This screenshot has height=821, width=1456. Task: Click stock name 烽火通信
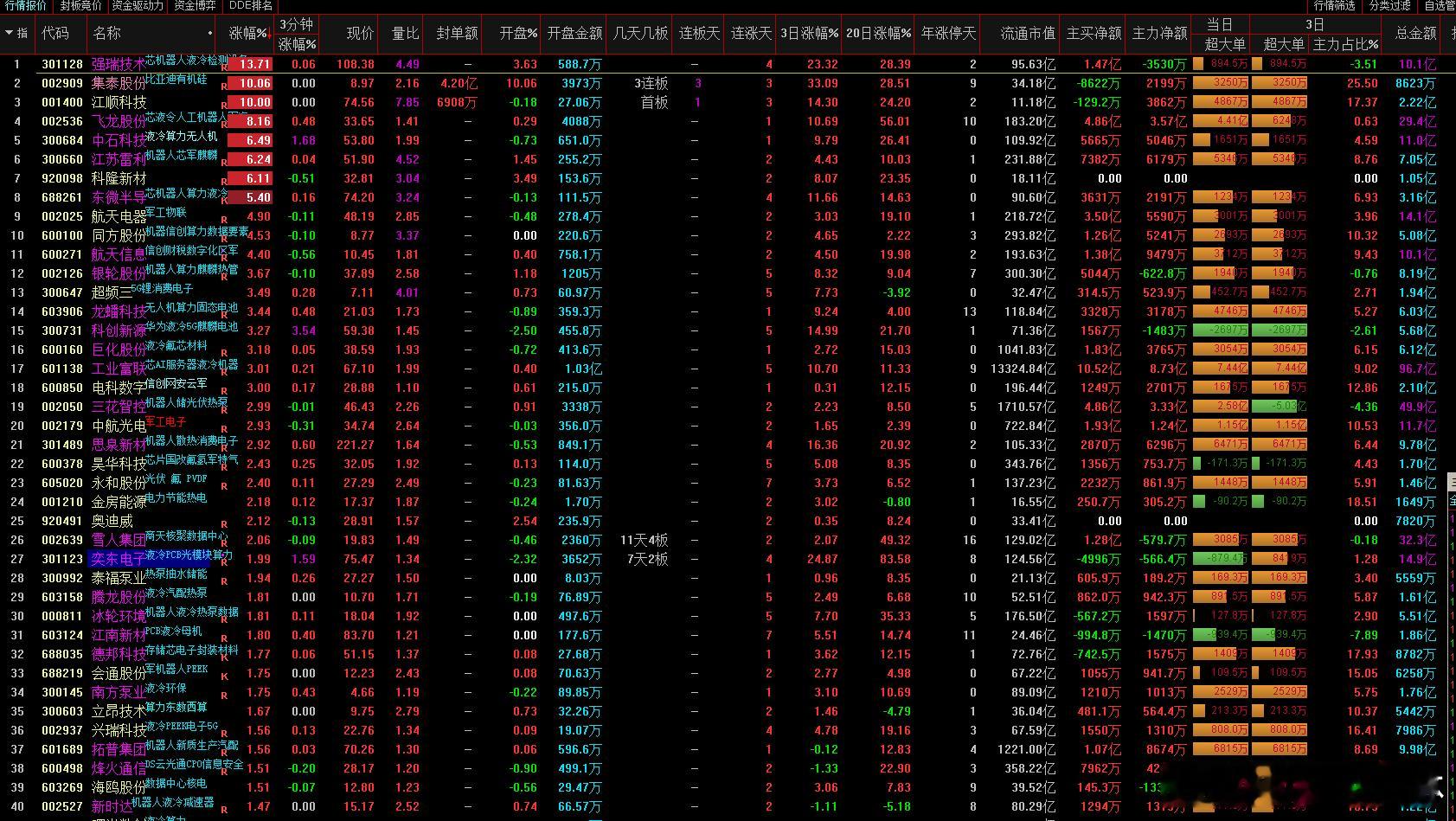click(x=119, y=768)
